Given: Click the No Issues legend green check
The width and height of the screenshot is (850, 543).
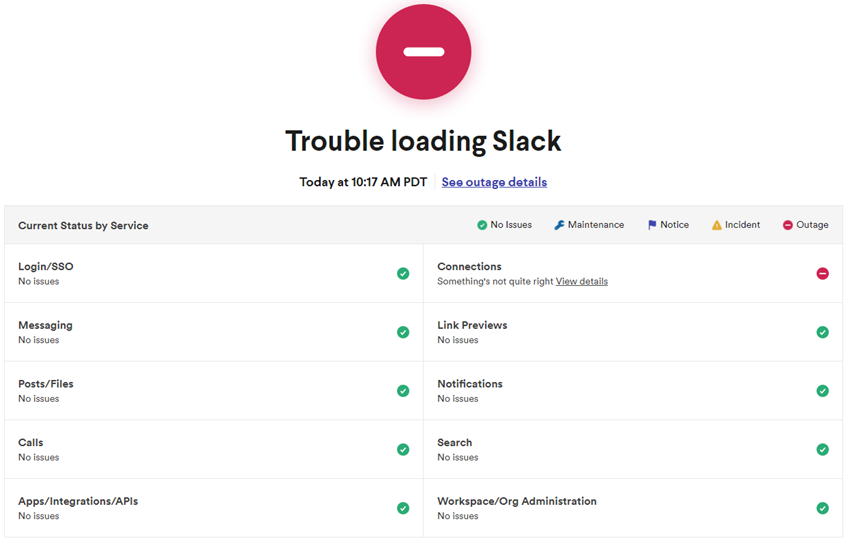Looking at the screenshot, I should pyautogui.click(x=482, y=225).
